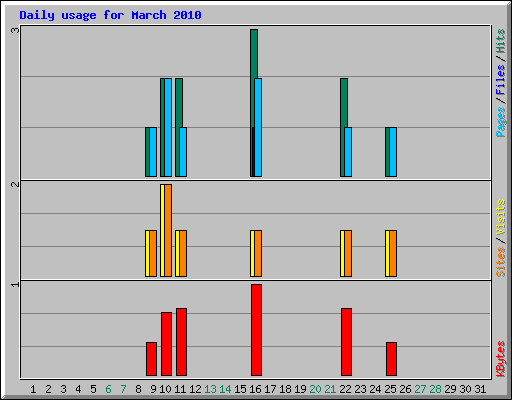Select the orange Sites bar for day 9
The width and height of the screenshot is (512, 400).
point(153,253)
